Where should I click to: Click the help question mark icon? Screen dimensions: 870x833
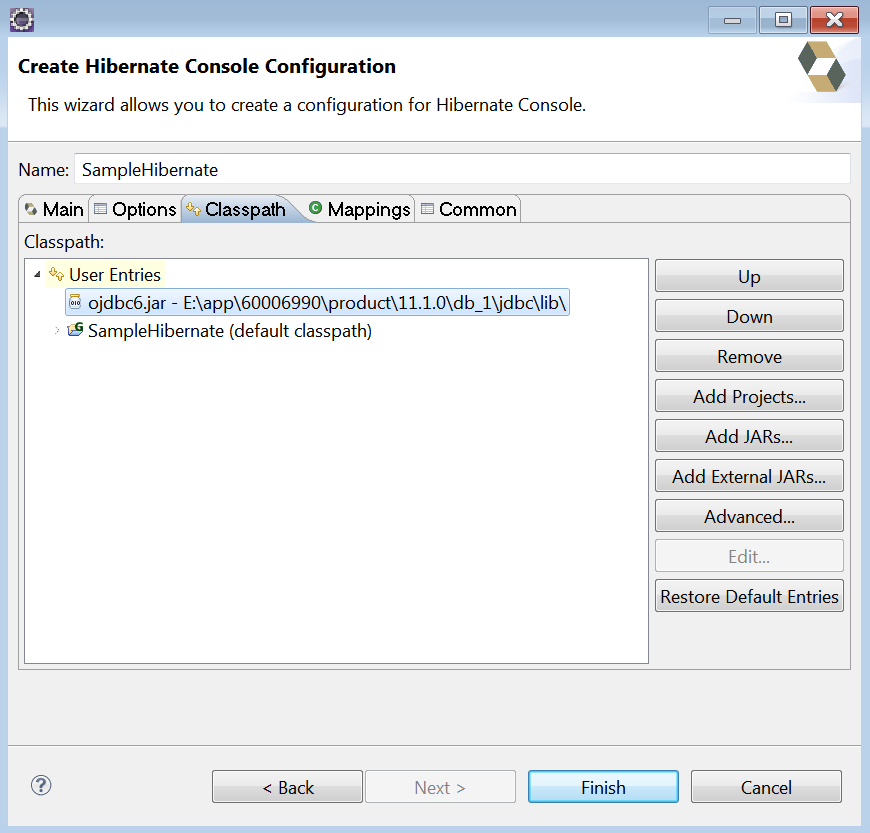coord(40,786)
